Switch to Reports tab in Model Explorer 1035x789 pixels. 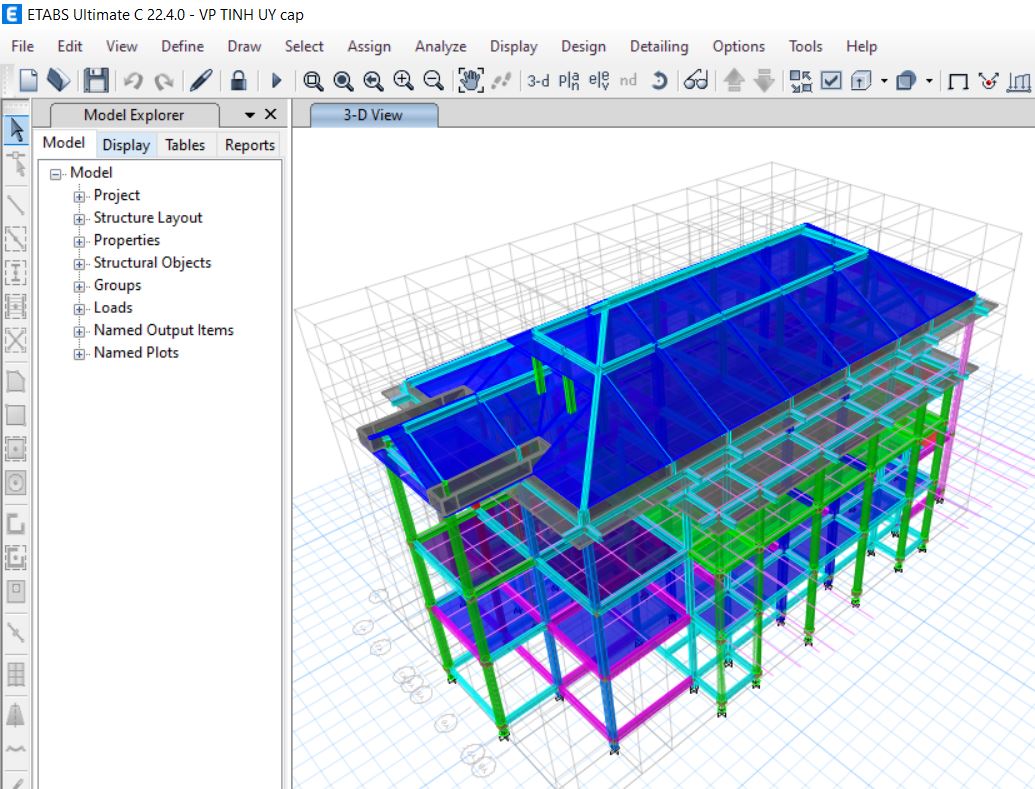tap(250, 145)
